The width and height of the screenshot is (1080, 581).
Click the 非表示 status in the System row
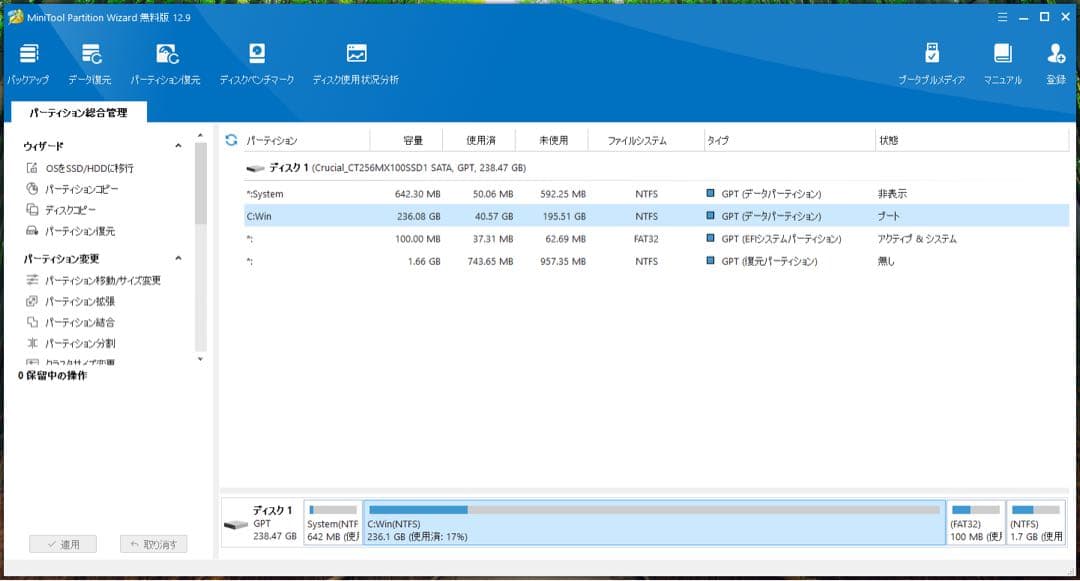pyautogui.click(x=892, y=194)
